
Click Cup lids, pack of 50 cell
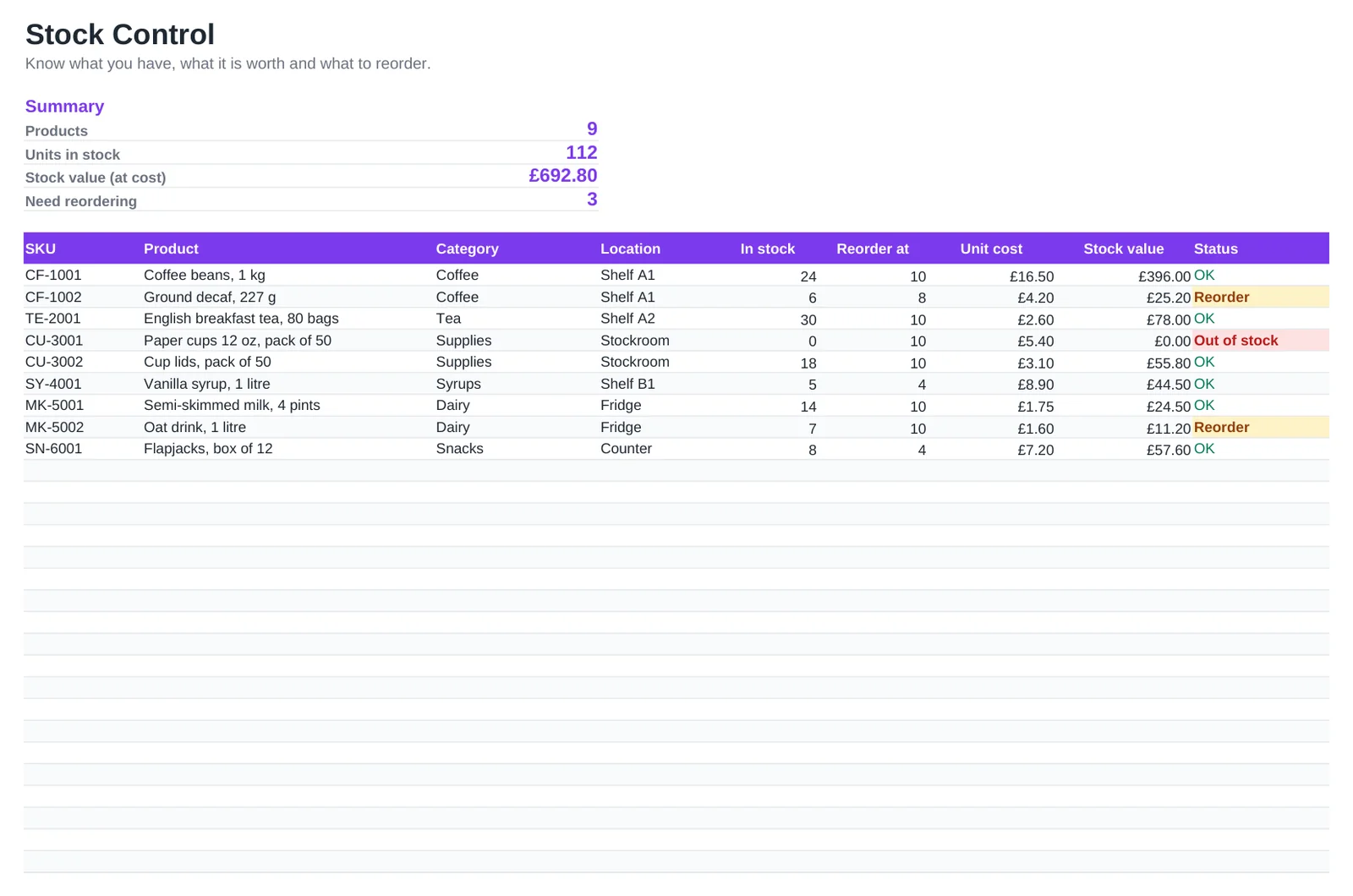coord(207,361)
